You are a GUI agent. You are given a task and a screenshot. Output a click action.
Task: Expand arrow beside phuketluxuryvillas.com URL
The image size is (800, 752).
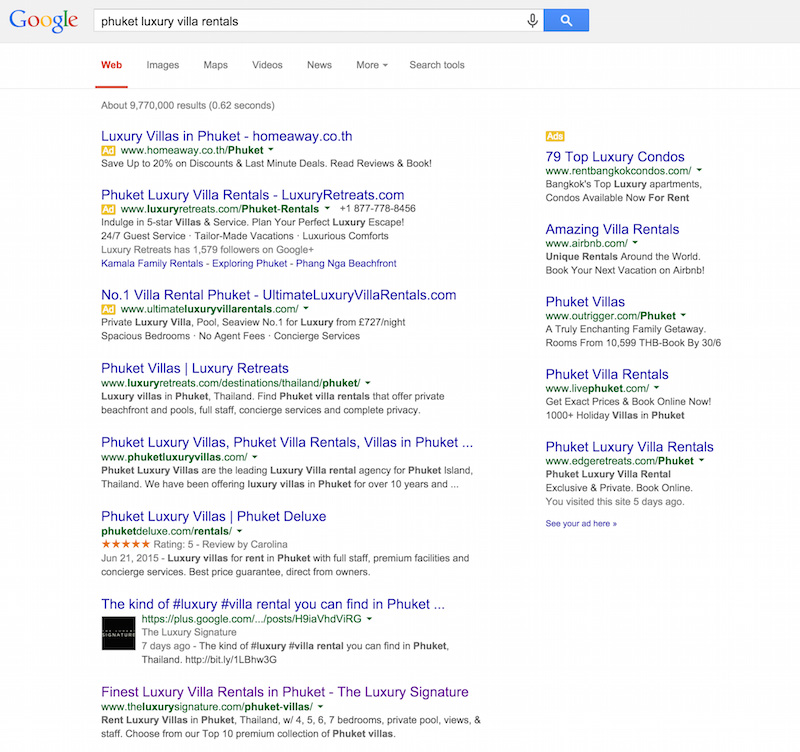click(255, 457)
